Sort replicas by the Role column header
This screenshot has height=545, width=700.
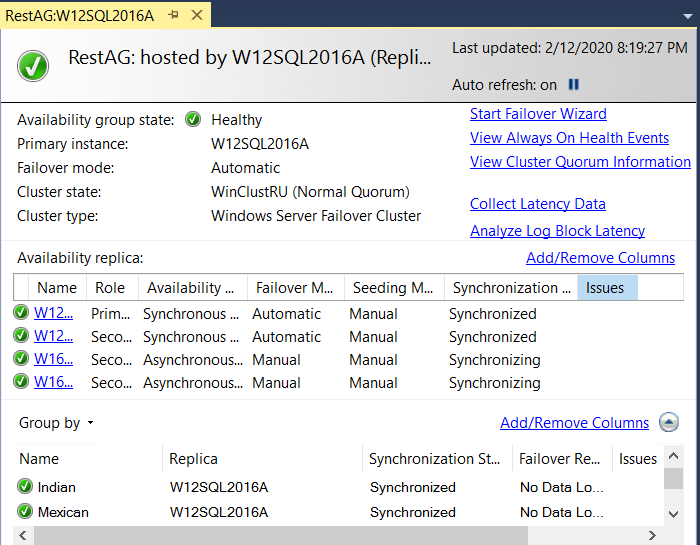pos(110,288)
